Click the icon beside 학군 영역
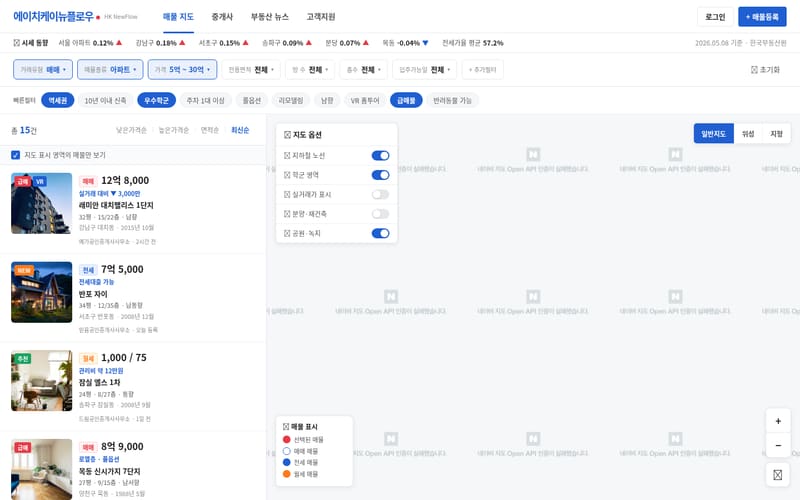The image size is (800, 500). 287,175
